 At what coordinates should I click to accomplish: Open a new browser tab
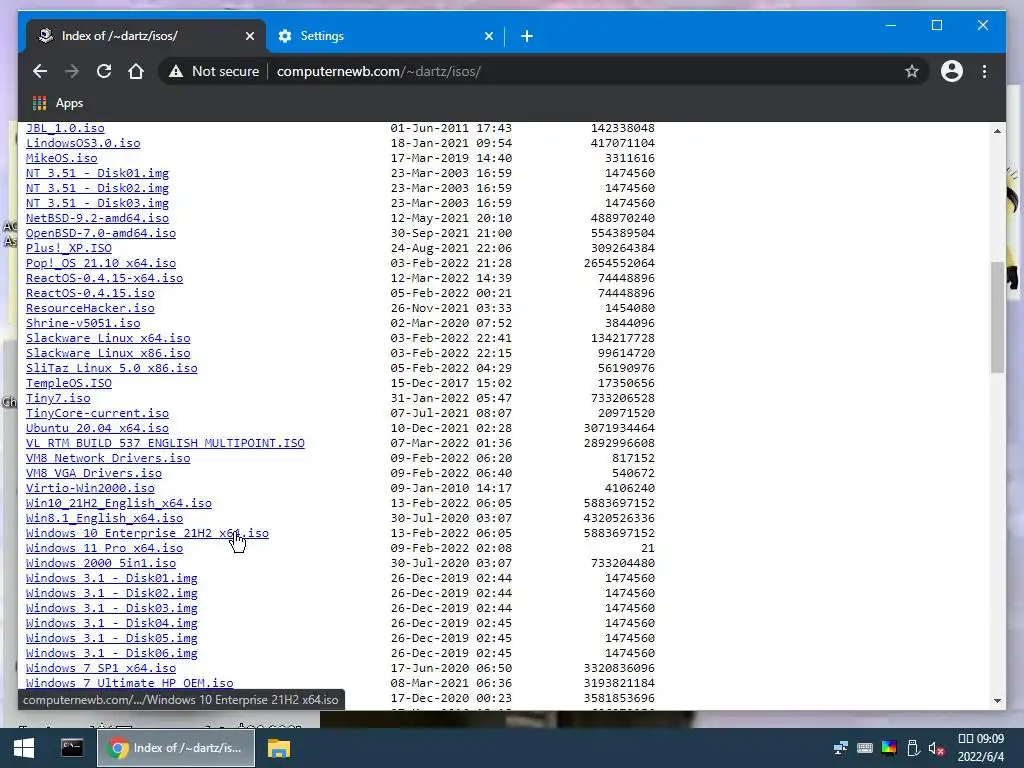(527, 36)
